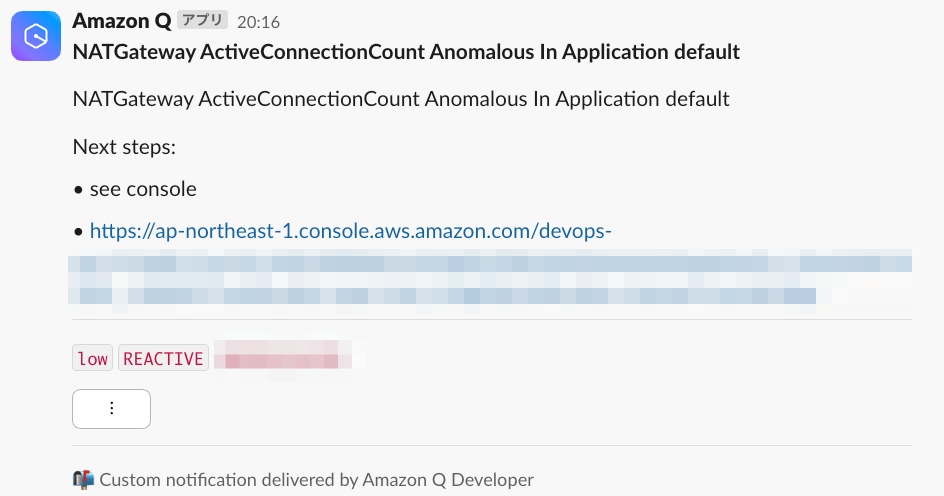The image size is (944, 496).
Task: Open the 20:16 message timestamp
Action: click(258, 22)
